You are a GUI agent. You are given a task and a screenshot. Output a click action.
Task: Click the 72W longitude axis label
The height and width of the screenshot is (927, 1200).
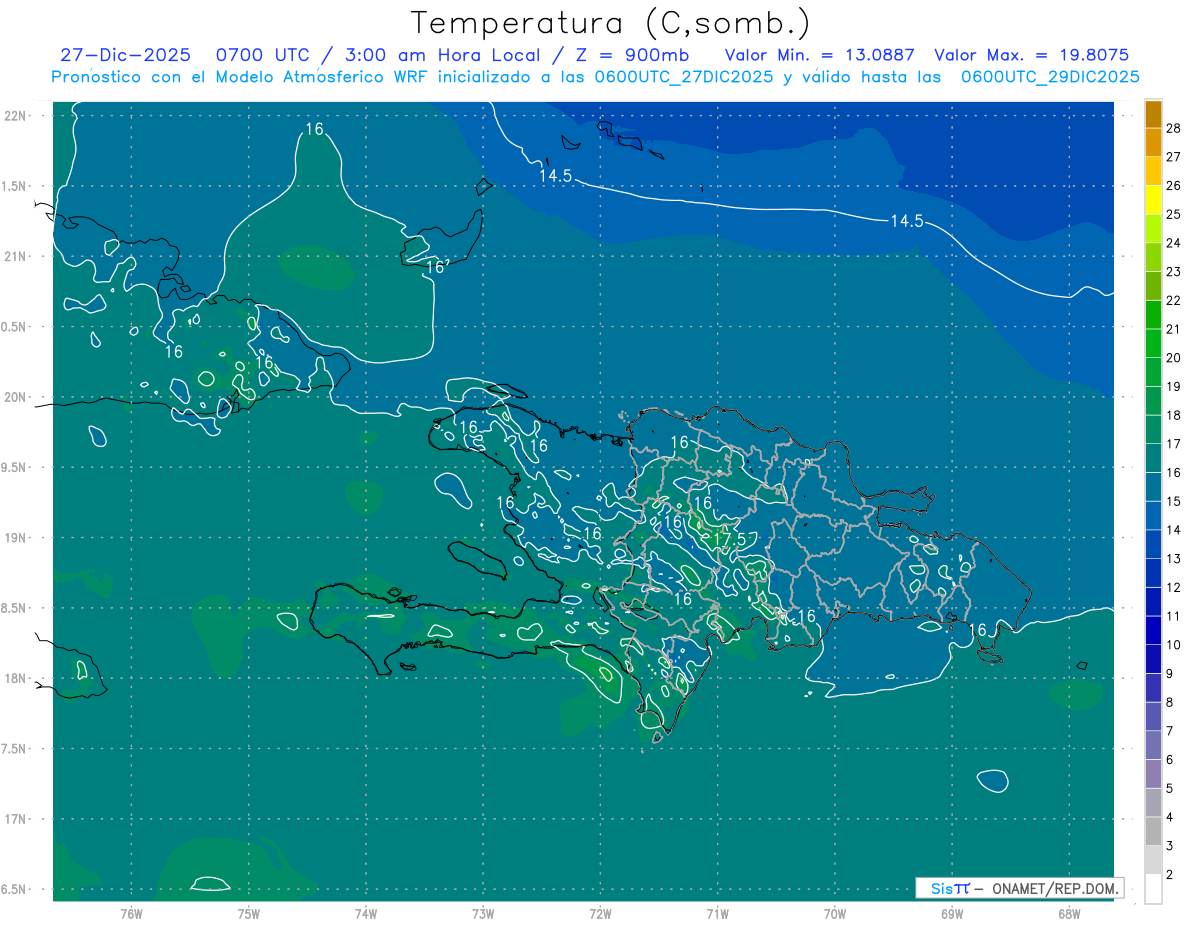pyautogui.click(x=600, y=913)
